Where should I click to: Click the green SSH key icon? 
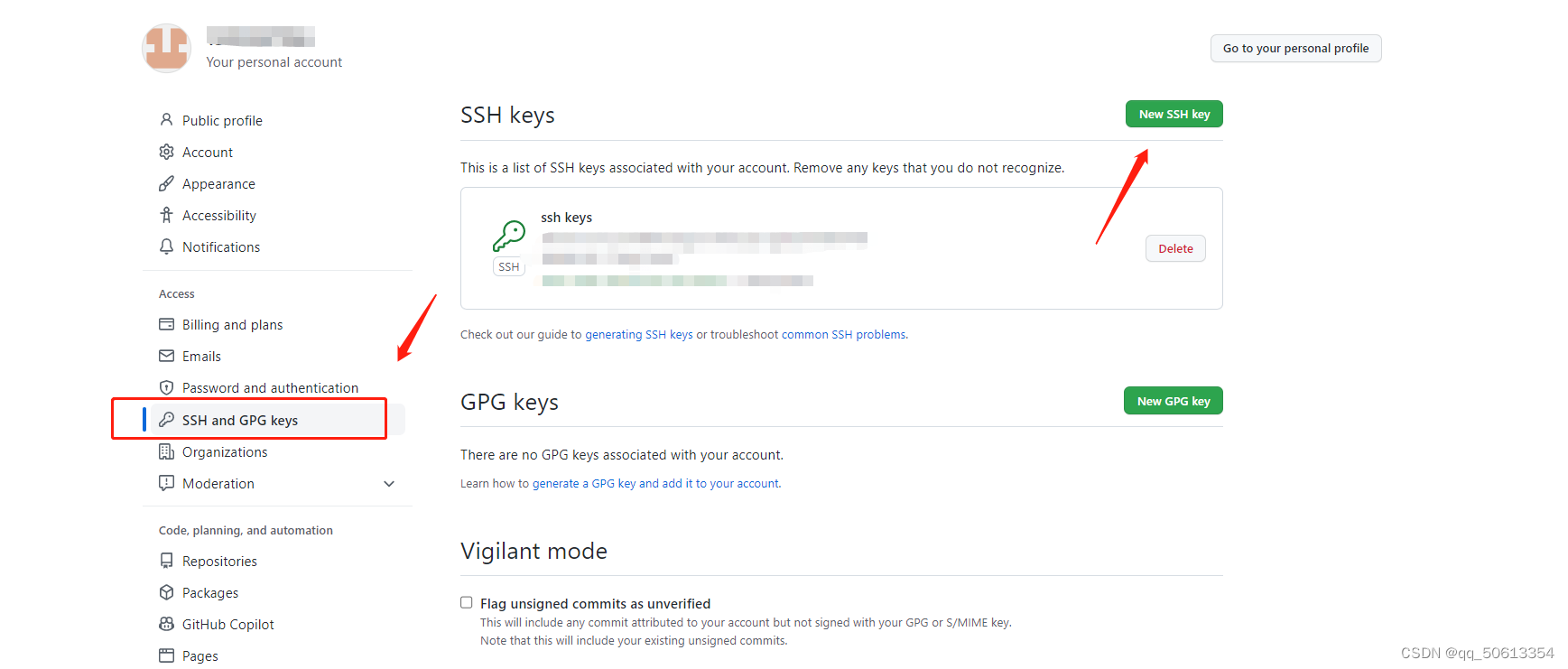coord(508,235)
